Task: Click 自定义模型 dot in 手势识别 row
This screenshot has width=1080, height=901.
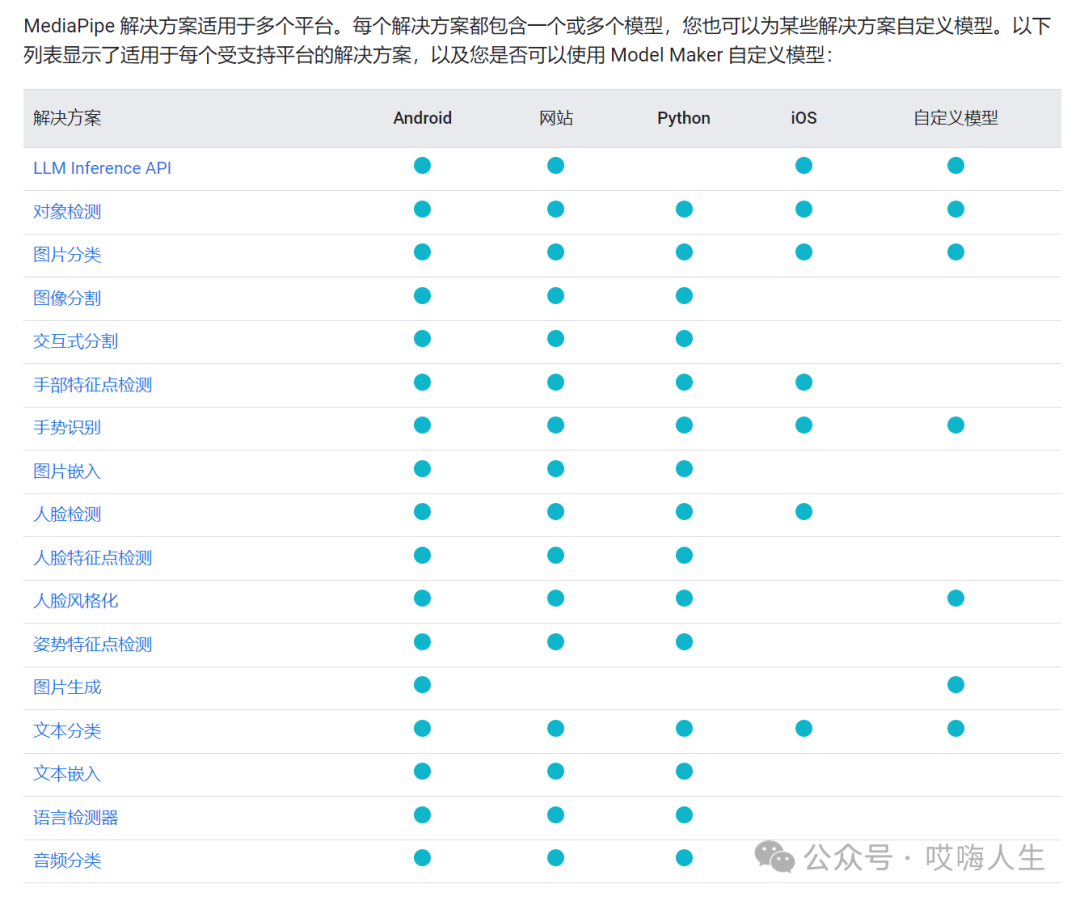Action: pos(955,425)
